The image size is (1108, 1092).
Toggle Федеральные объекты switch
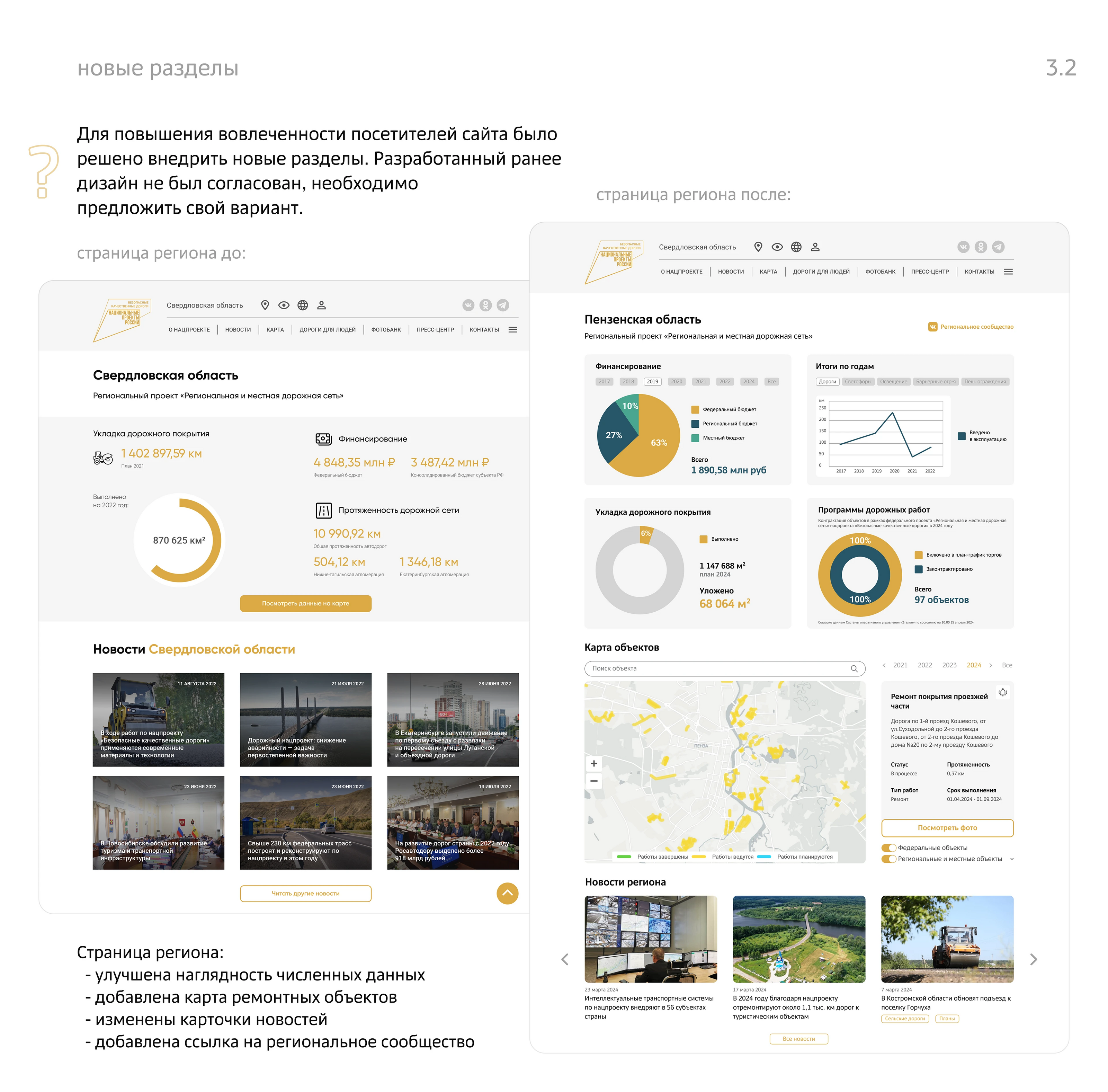889,848
